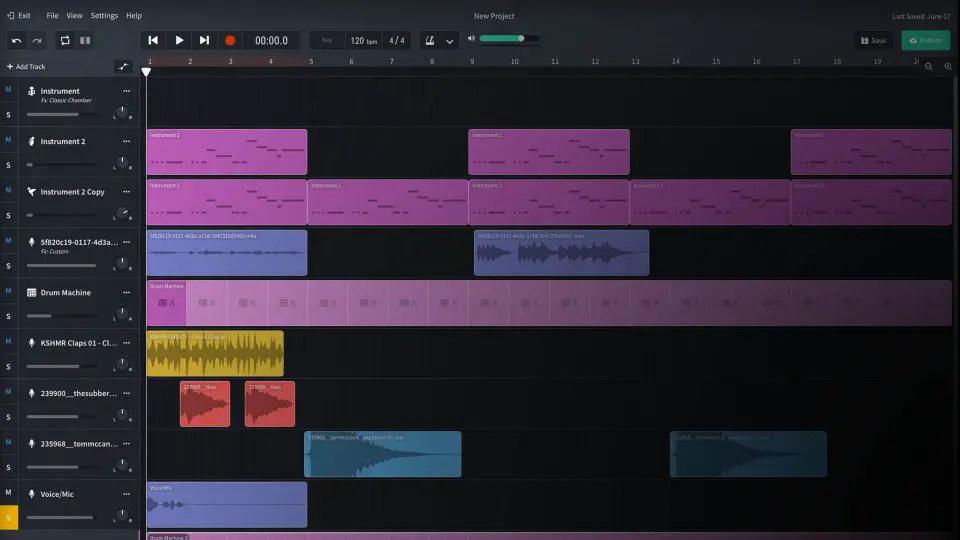
Task: Click the Instrument track piano icon
Action: point(31,91)
